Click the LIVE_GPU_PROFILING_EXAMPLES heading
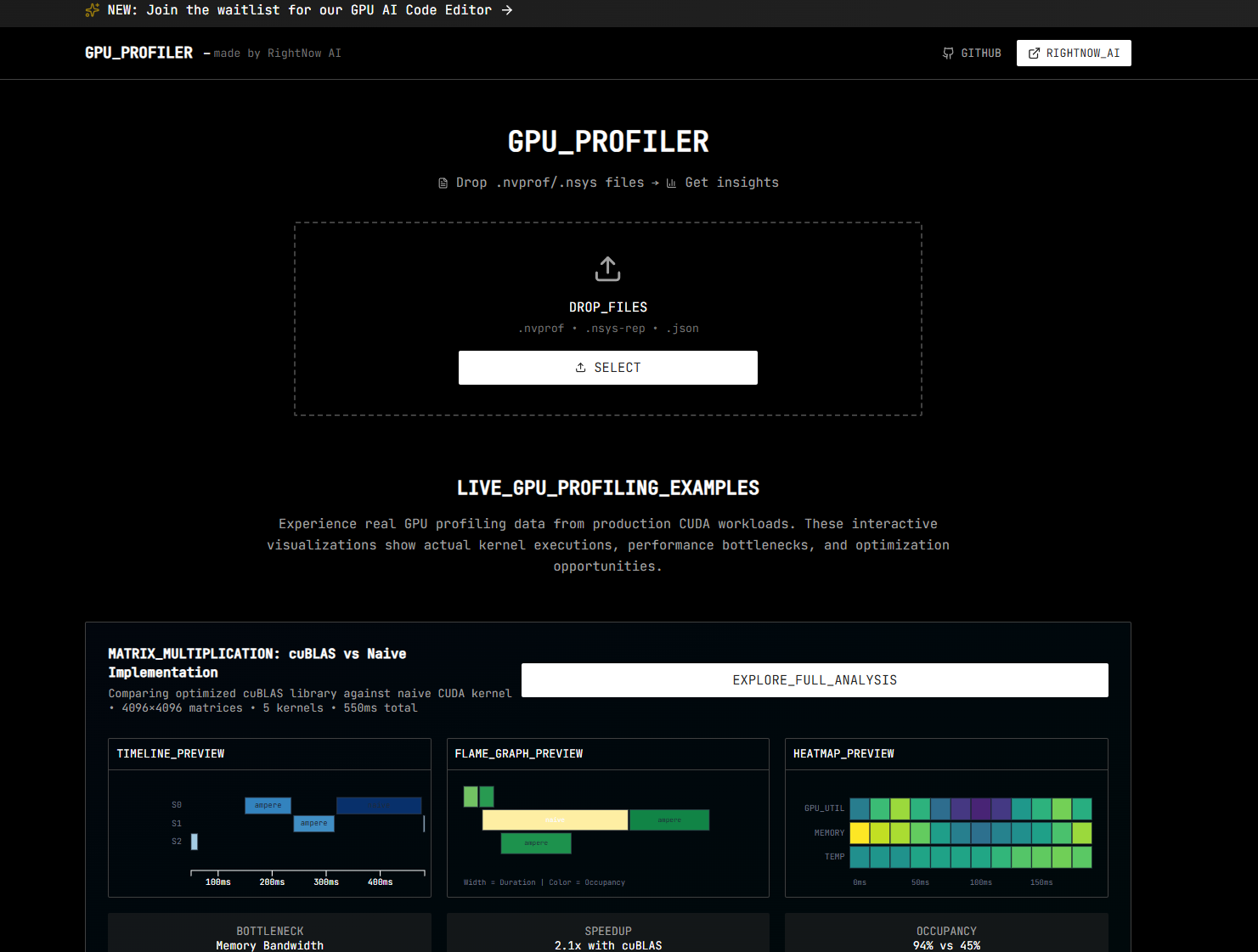 [608, 488]
